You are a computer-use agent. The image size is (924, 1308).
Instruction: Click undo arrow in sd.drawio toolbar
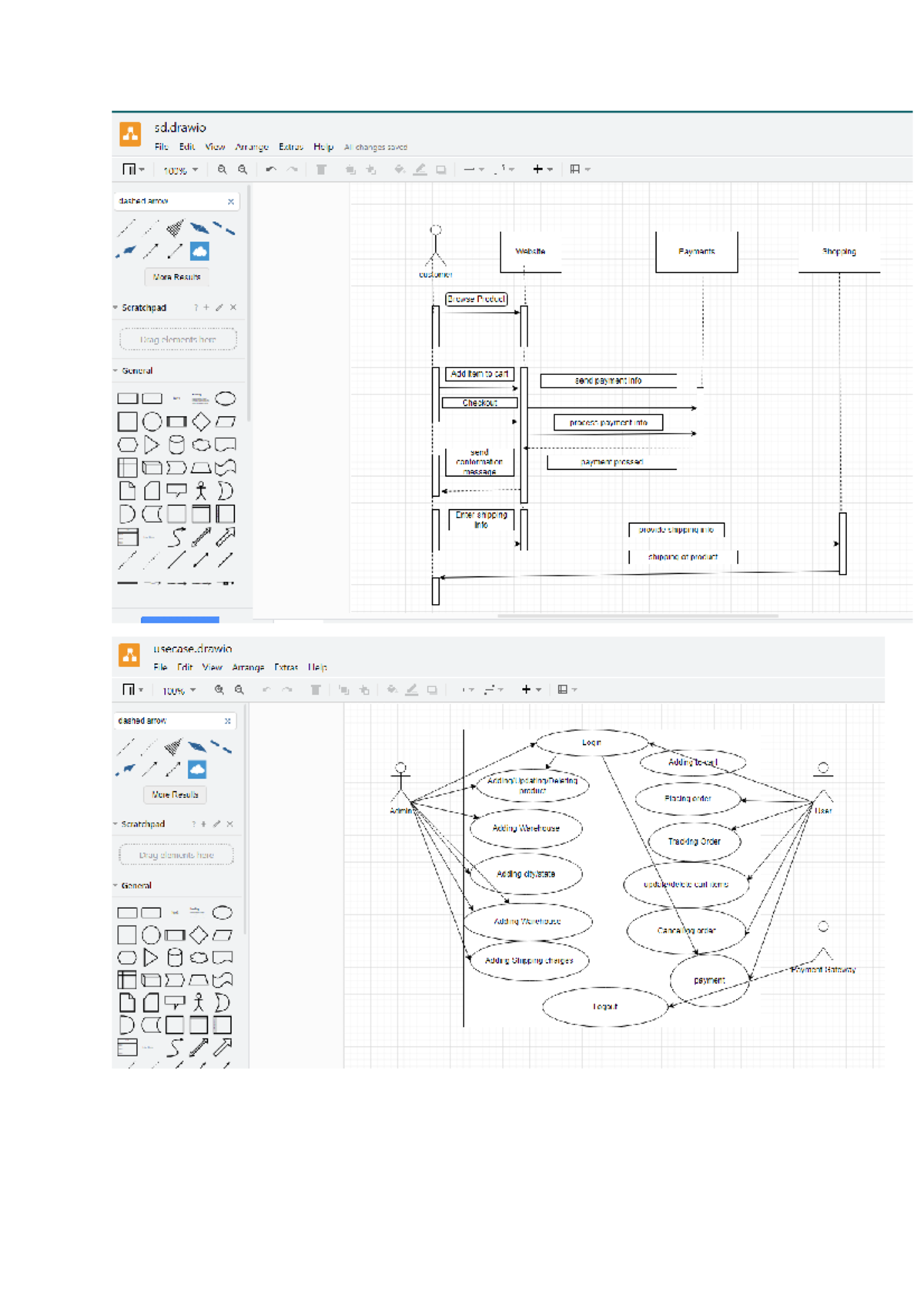270,169
